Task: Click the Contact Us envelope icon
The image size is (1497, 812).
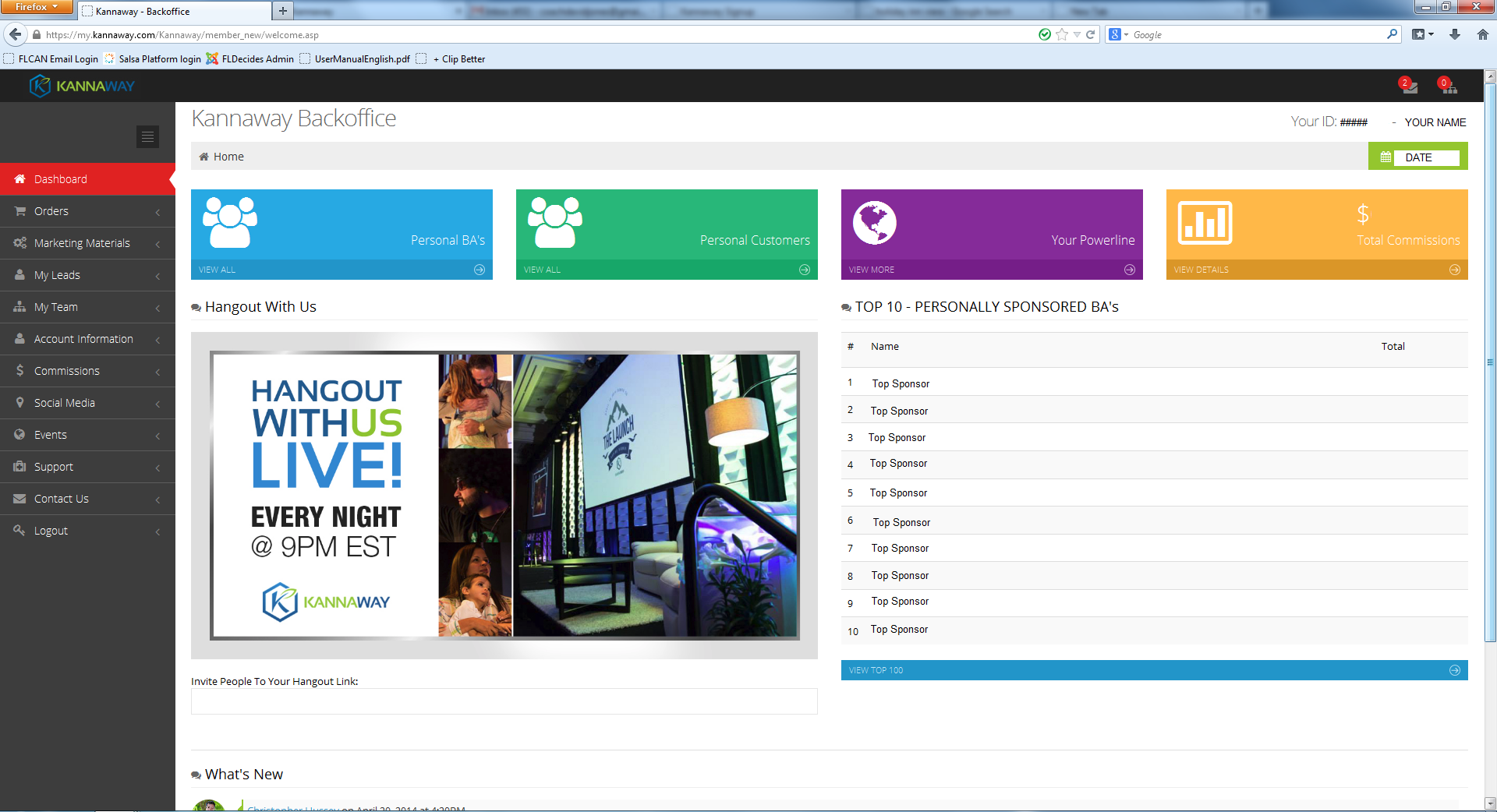Action: pyautogui.click(x=20, y=499)
